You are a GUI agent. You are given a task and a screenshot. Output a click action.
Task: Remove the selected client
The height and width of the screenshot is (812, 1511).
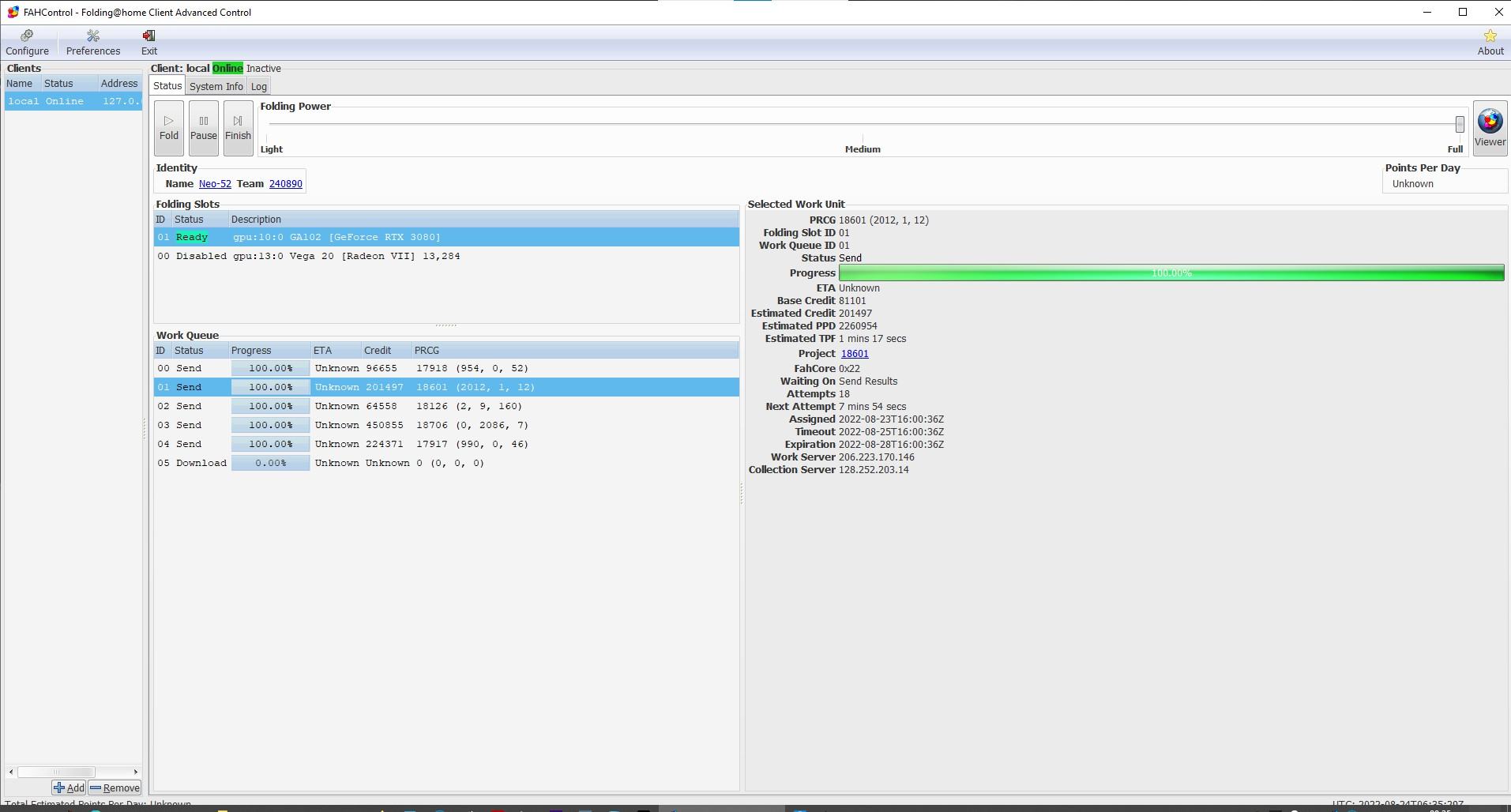[x=115, y=788]
